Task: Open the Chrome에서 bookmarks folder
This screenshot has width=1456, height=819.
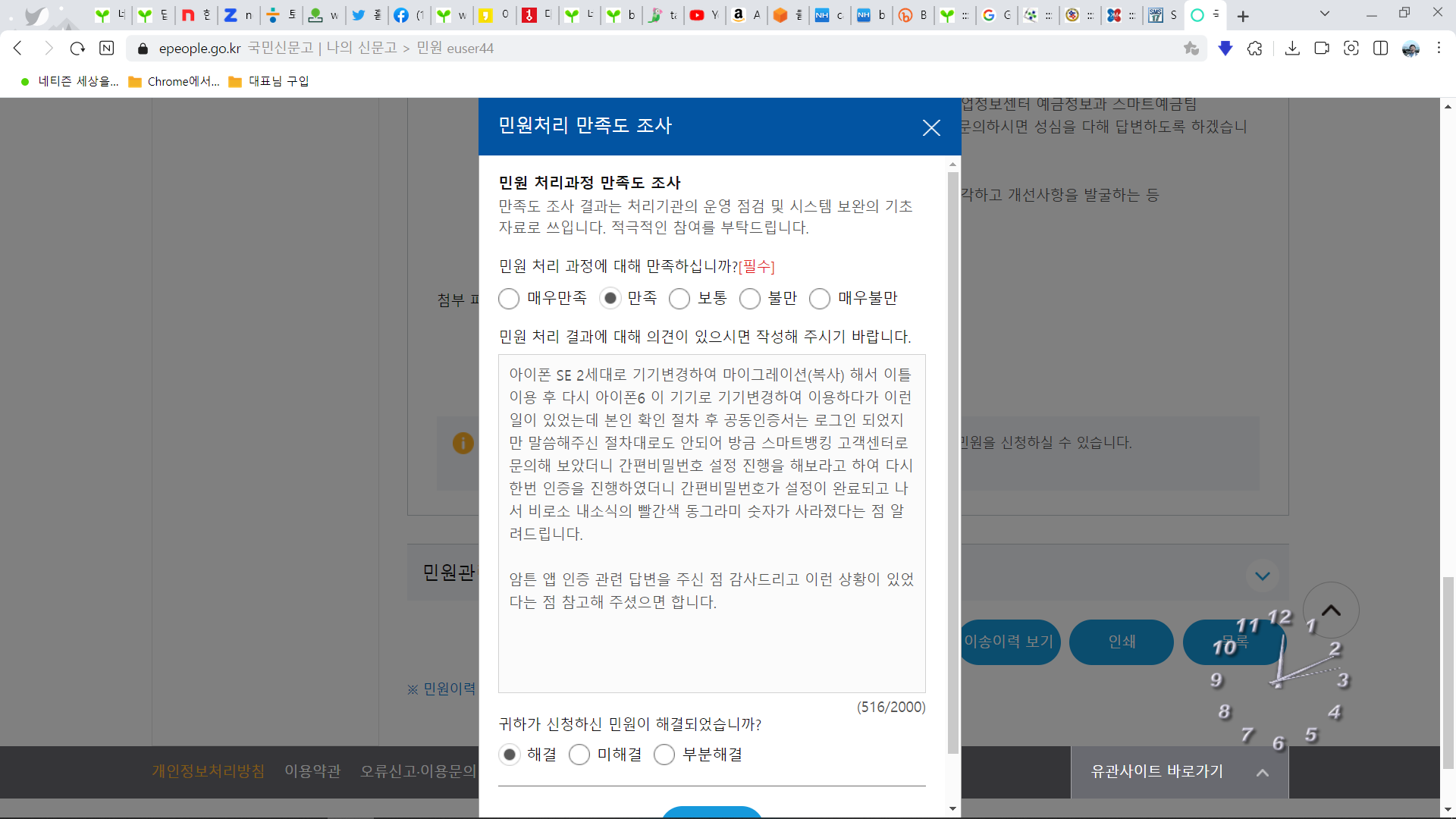Action: coord(174,81)
